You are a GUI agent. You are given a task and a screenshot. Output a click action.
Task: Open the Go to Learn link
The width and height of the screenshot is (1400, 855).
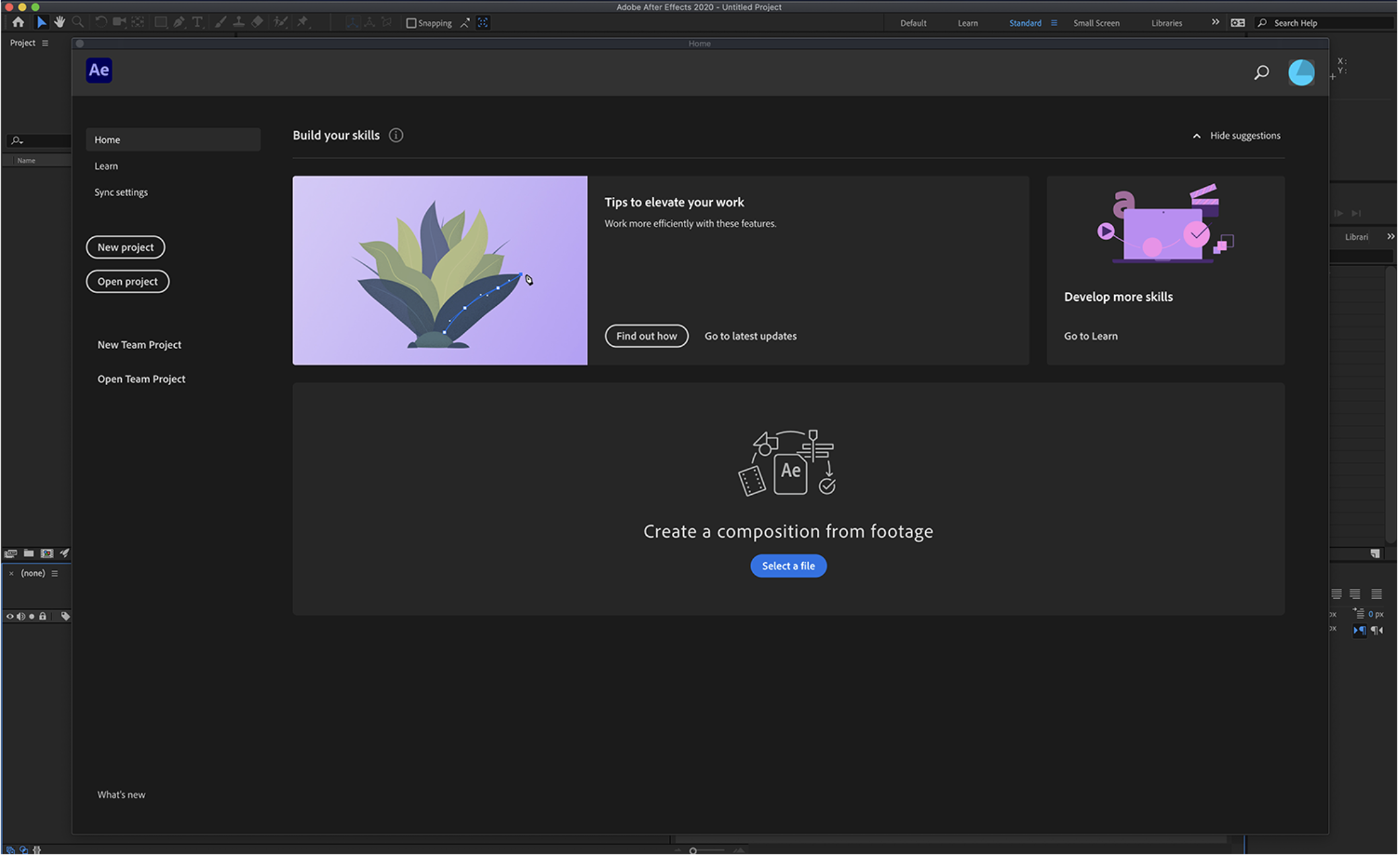[1091, 336]
